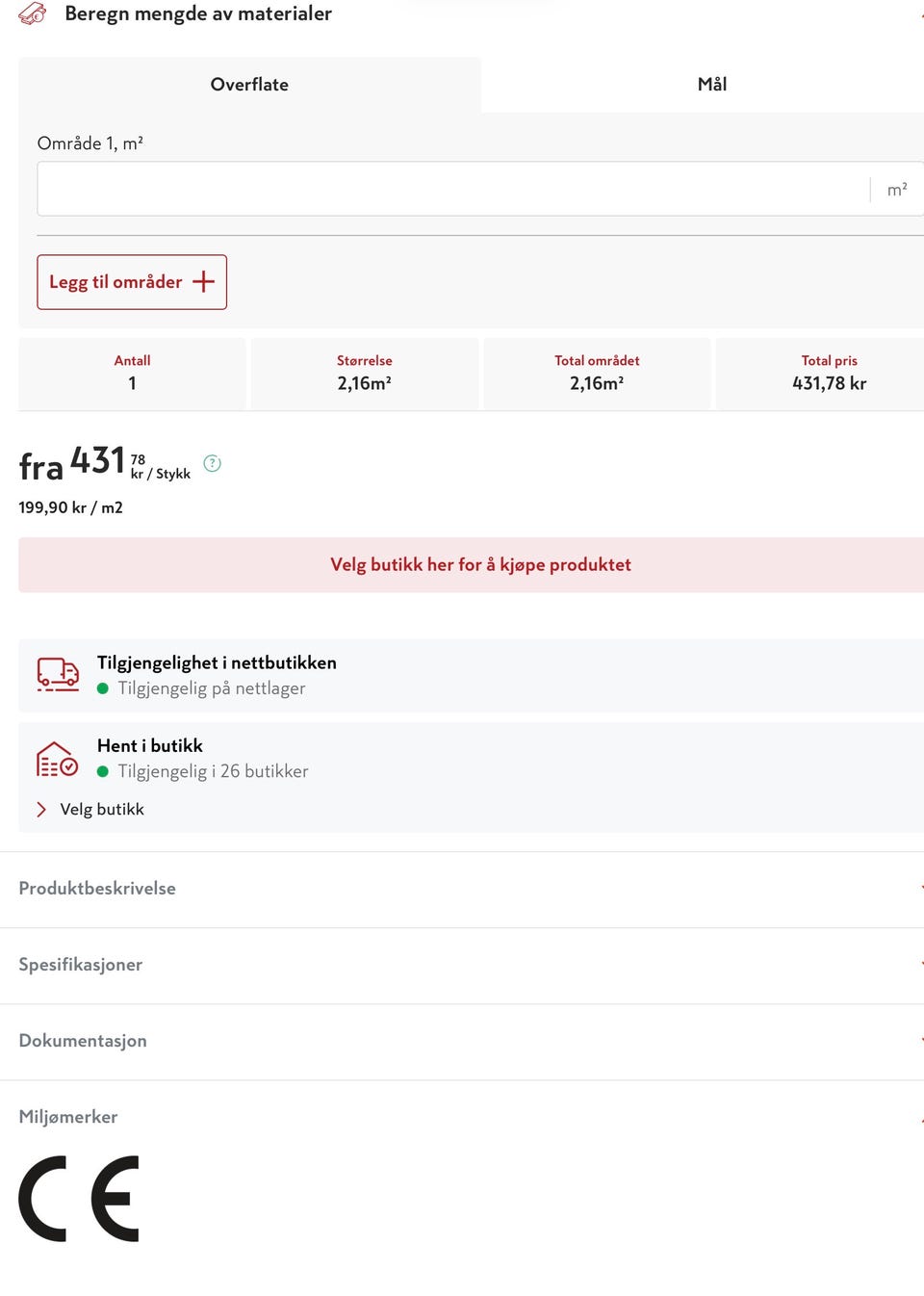Select the Antall value 1
Viewport: 924px width, 1296px height.
coord(132,383)
